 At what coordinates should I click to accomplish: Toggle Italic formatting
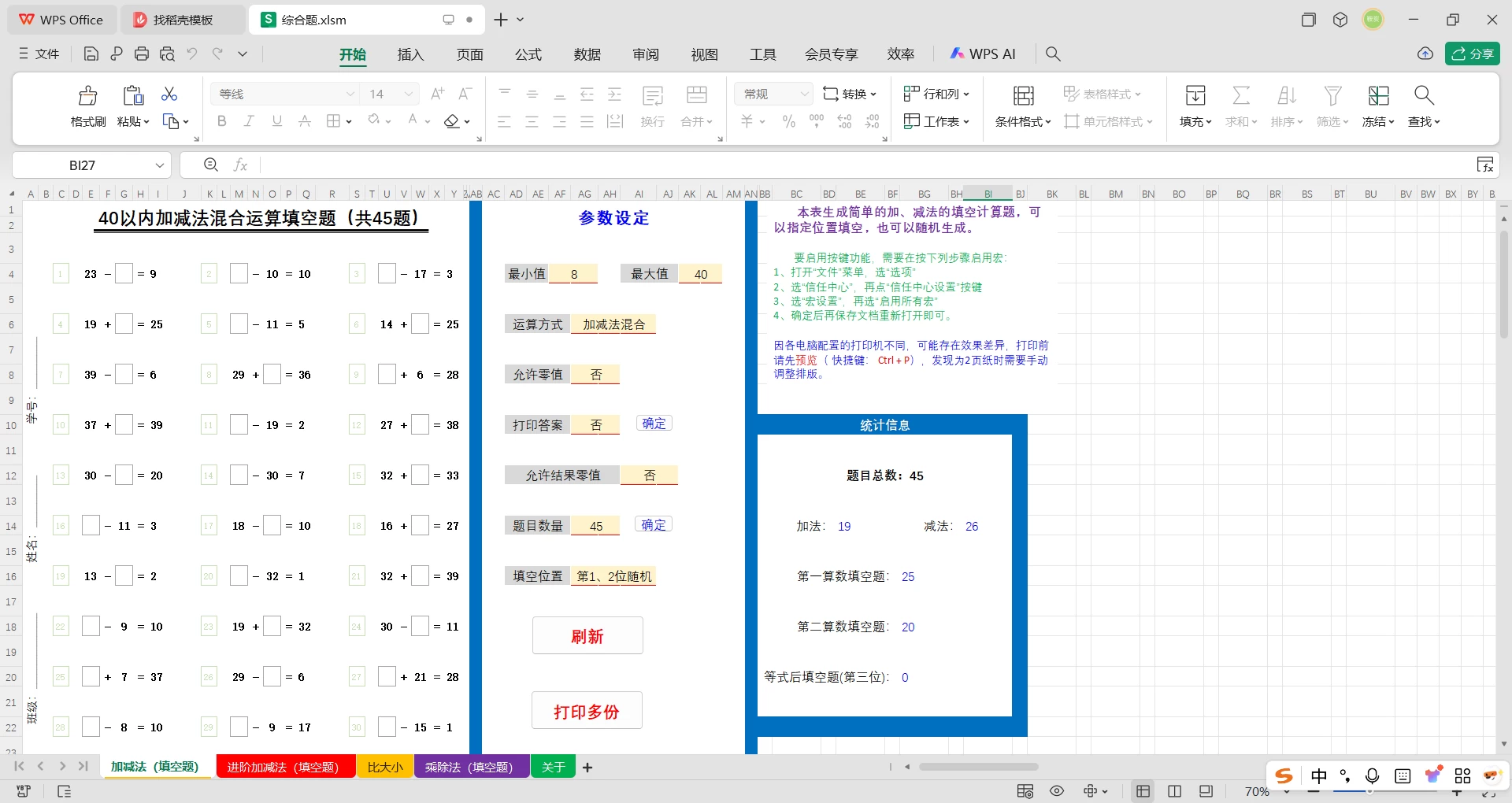249,121
